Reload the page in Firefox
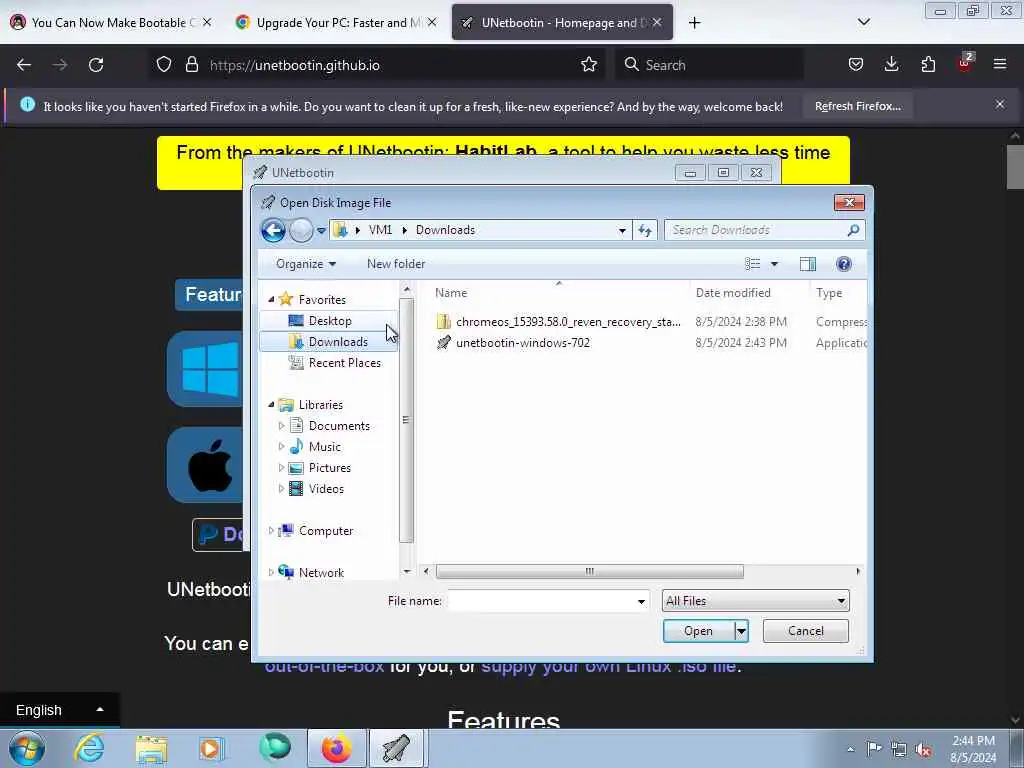Viewport: 1024px width, 768px height. pos(96,65)
